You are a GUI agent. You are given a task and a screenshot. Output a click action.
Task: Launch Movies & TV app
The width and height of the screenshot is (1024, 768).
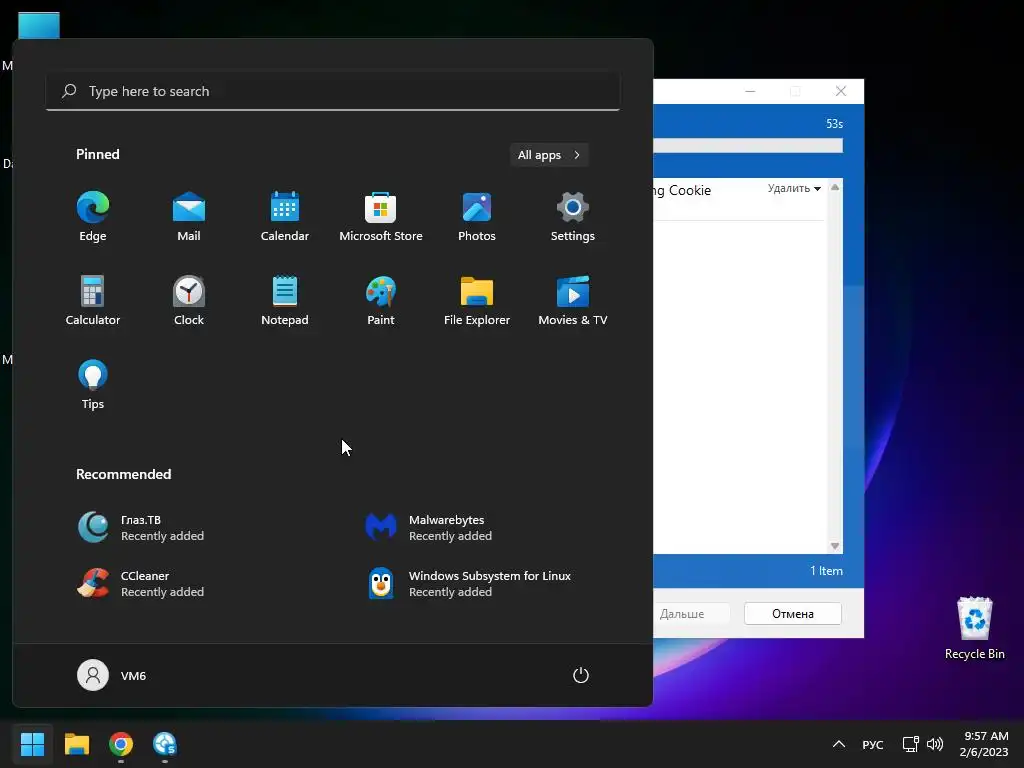click(573, 300)
